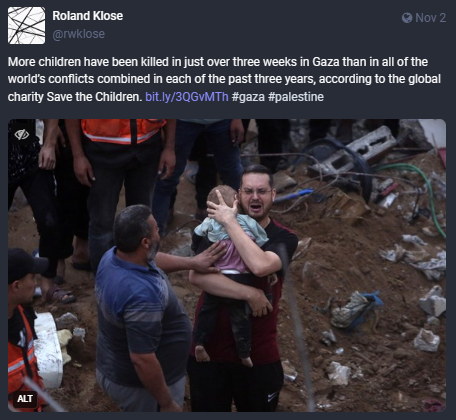The height and width of the screenshot is (420, 456).
Task: Show alt text using the ALT button
Action: pyautogui.click(x=25, y=398)
